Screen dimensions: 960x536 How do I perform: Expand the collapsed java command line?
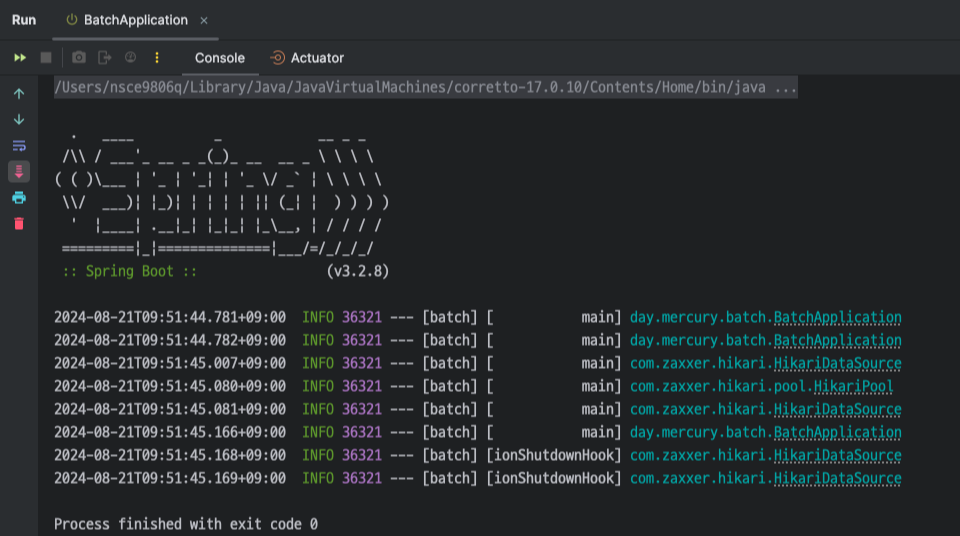click(x=426, y=88)
